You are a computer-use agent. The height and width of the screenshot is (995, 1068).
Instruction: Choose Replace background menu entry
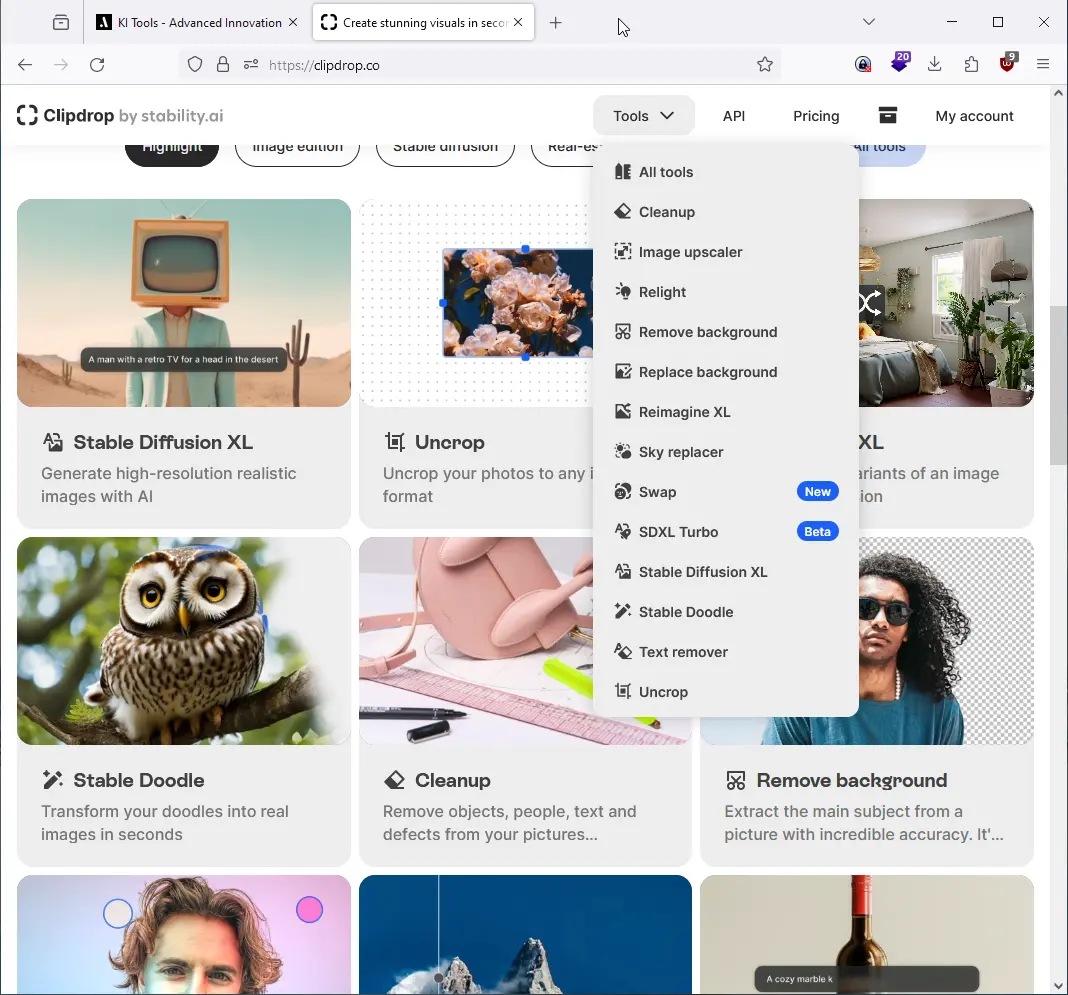pyautogui.click(x=725, y=372)
